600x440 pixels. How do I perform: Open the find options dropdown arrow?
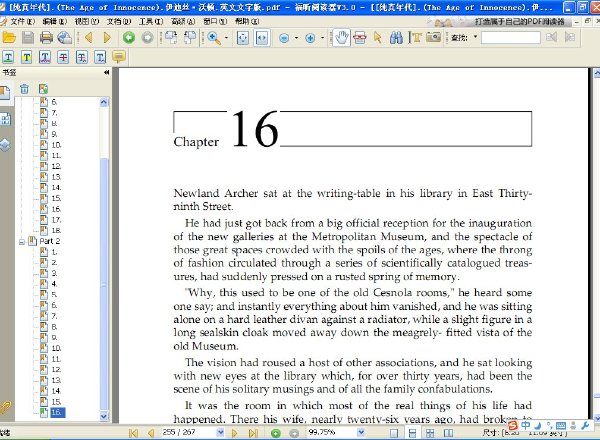coord(475,37)
